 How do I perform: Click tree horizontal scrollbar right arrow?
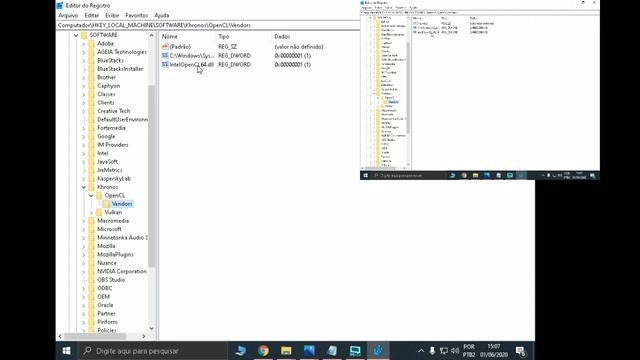pos(144,336)
